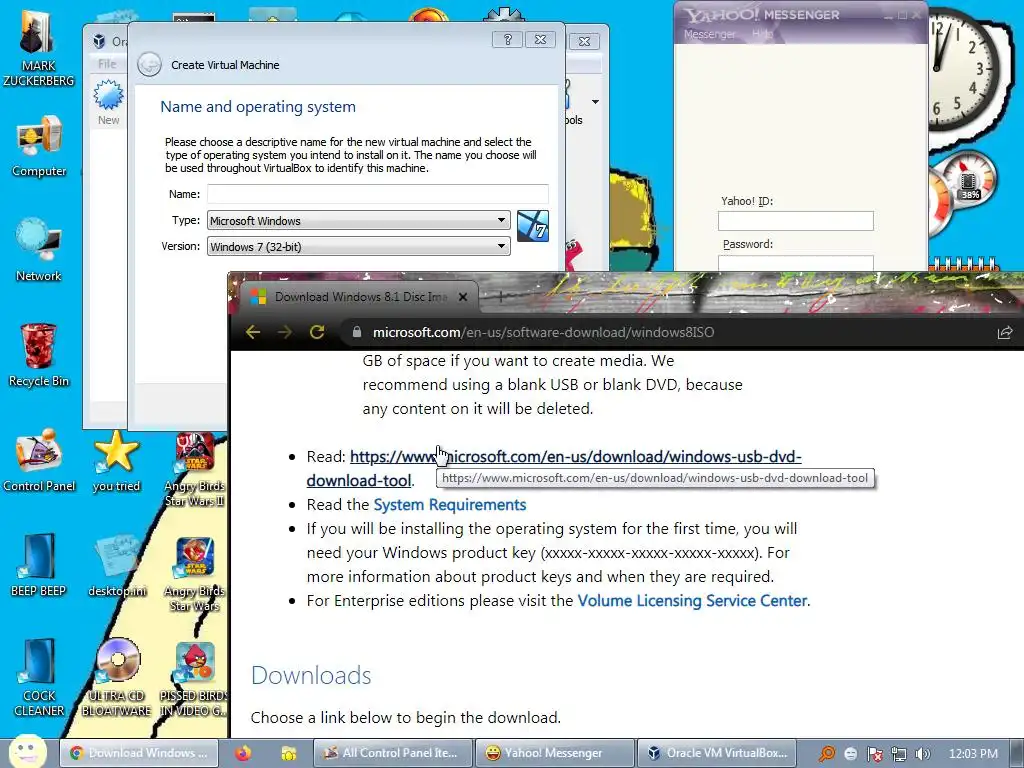Go back in the Chrome browser
Screen dimensions: 1024x768
tap(253, 332)
